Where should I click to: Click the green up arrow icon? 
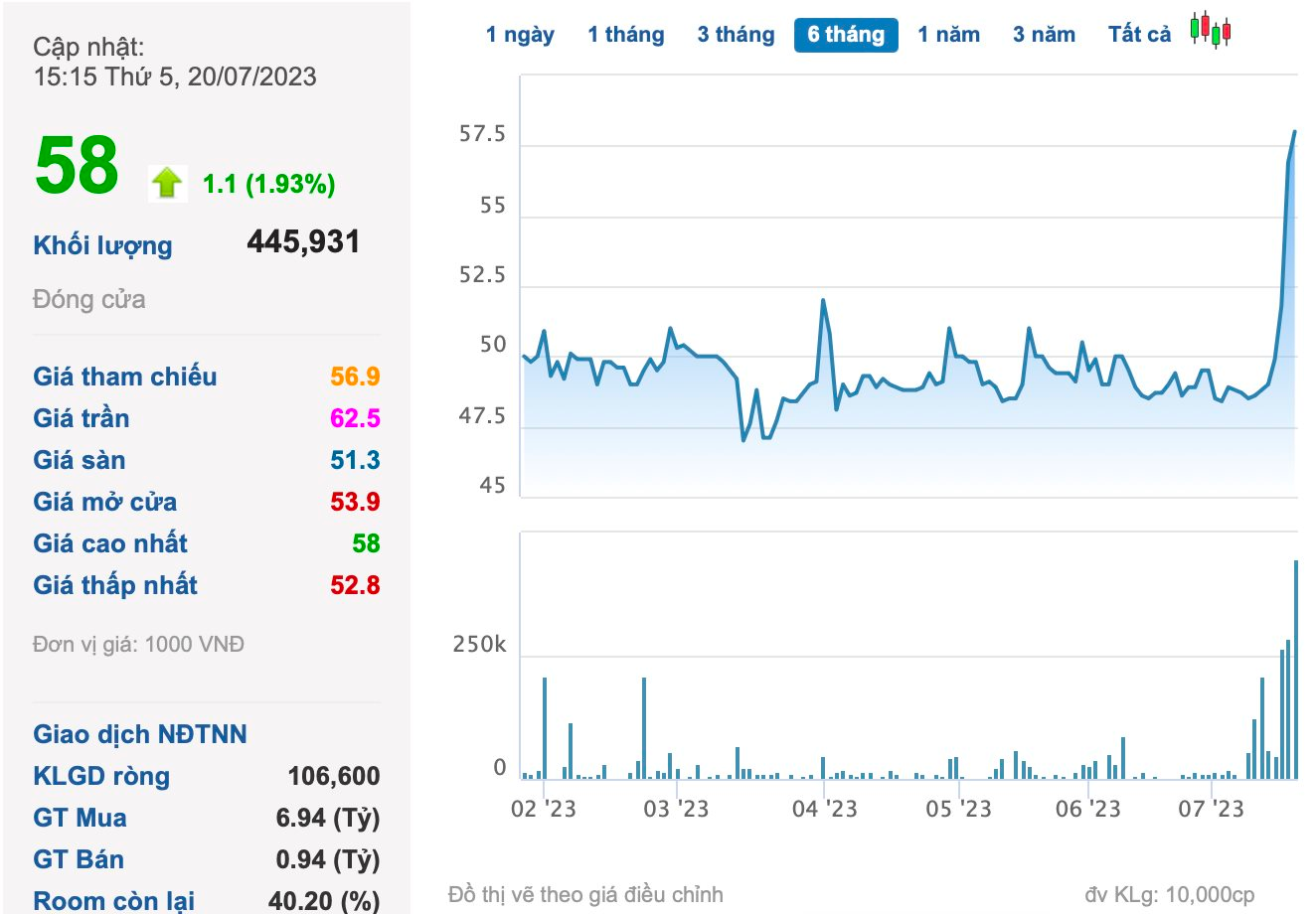[x=167, y=183]
